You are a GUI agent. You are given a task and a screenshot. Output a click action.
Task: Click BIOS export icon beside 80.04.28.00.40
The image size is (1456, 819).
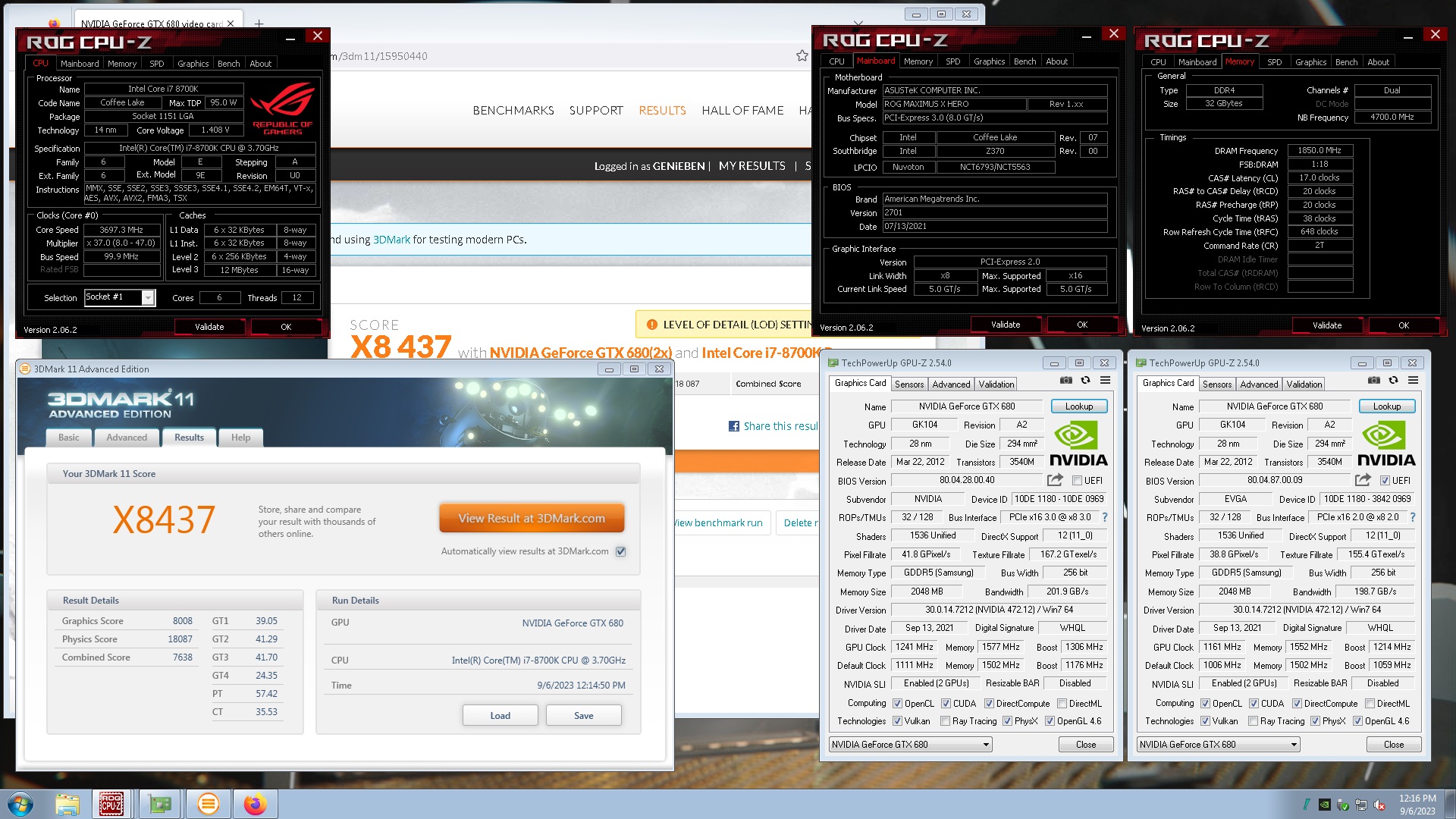point(1055,480)
